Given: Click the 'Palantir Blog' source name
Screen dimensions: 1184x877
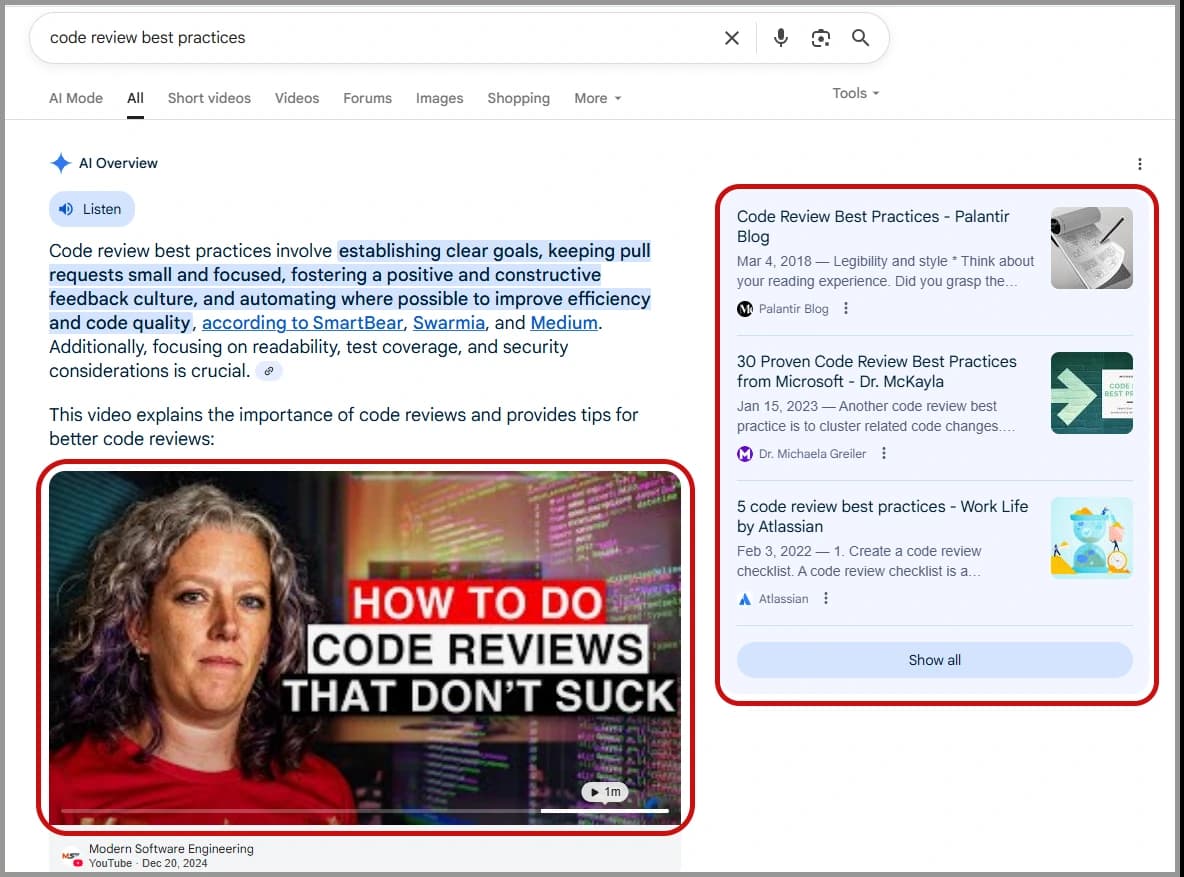Looking at the screenshot, I should [793, 309].
